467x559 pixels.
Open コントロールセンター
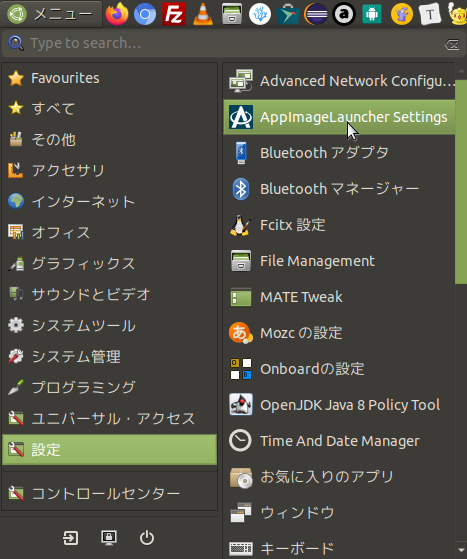109,494
